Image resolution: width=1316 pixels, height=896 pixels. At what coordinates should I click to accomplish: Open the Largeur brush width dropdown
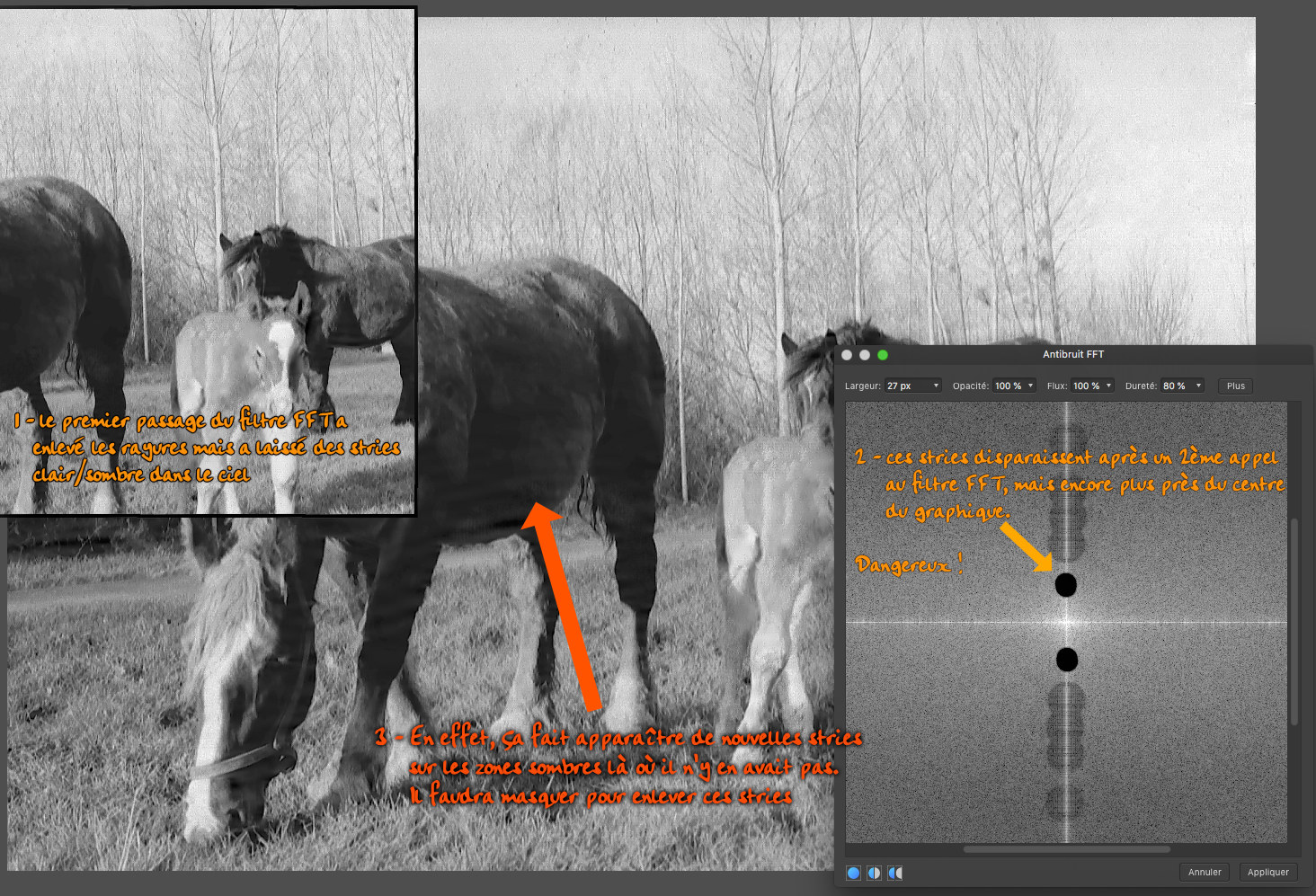point(913,386)
